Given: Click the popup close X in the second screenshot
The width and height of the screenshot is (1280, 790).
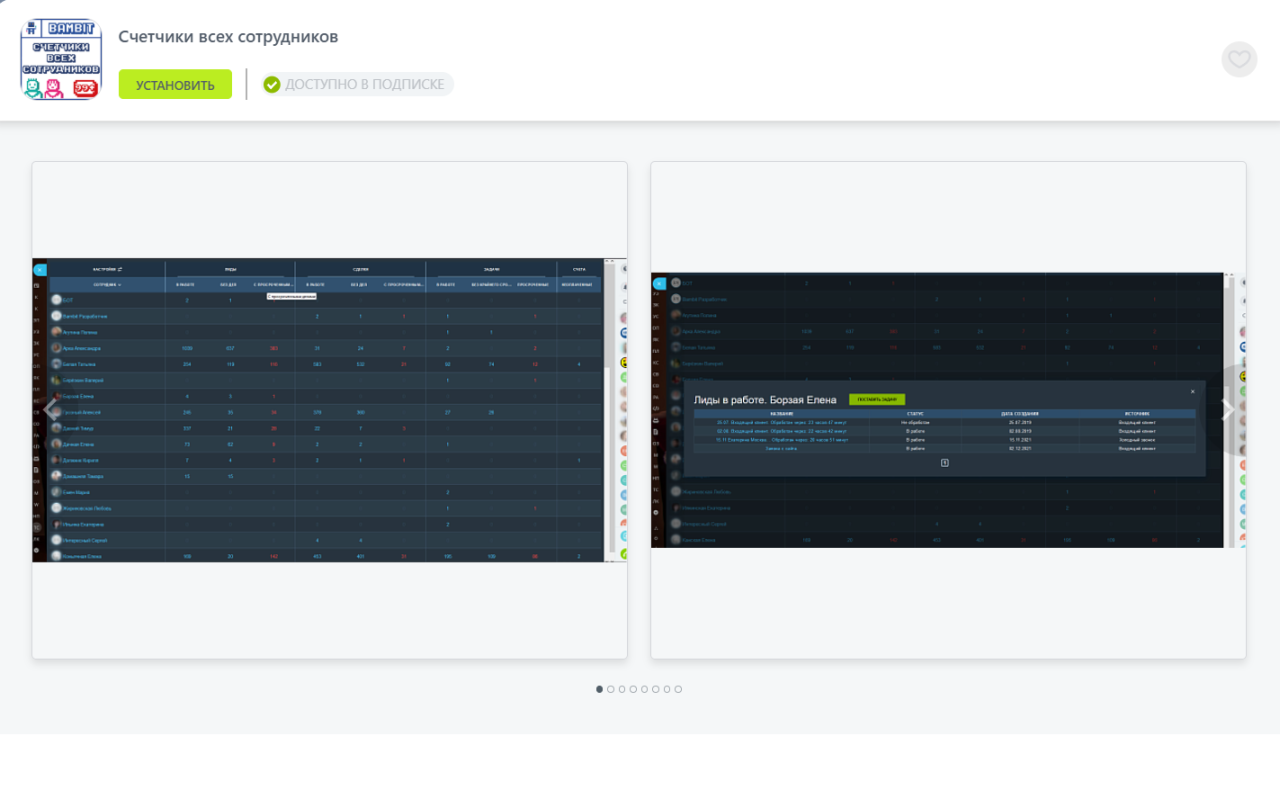Looking at the screenshot, I should tap(1192, 391).
